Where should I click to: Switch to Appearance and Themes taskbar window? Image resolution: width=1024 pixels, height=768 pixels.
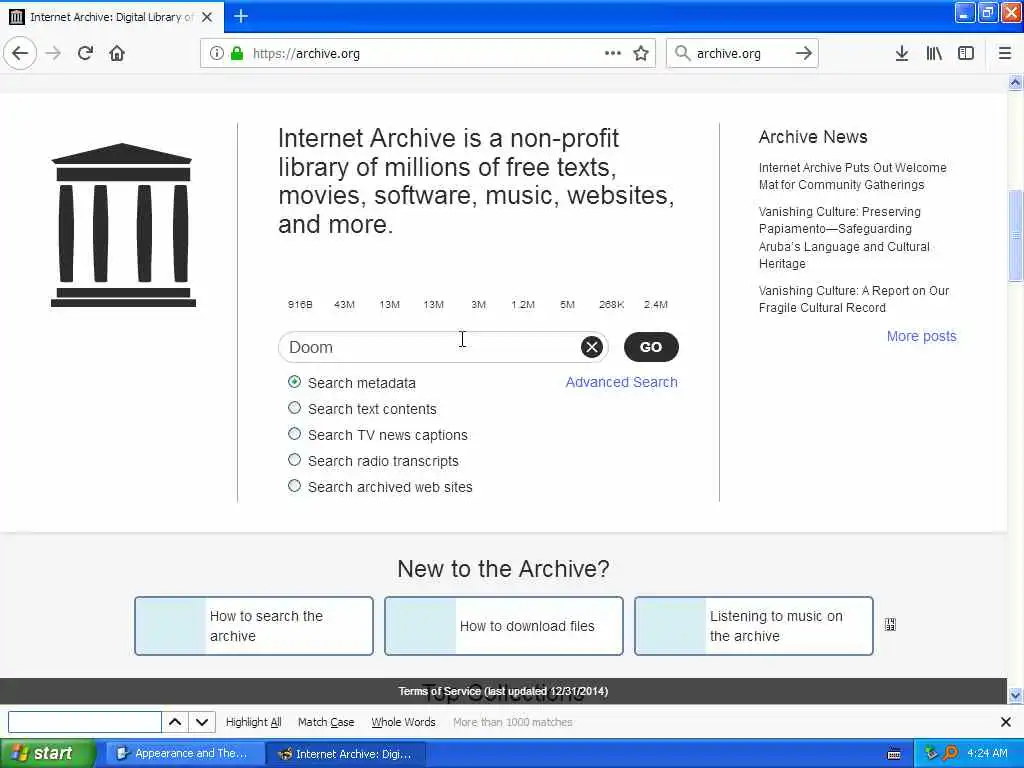(x=184, y=754)
